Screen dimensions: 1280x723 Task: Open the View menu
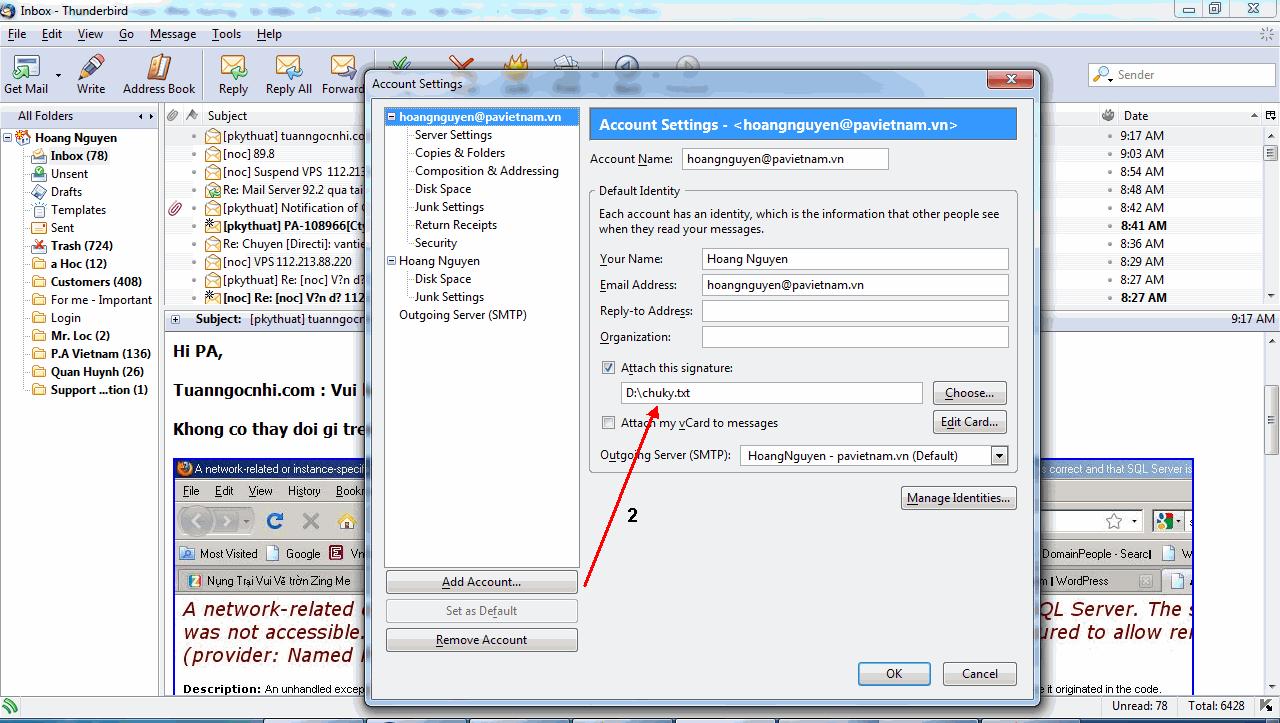(90, 34)
